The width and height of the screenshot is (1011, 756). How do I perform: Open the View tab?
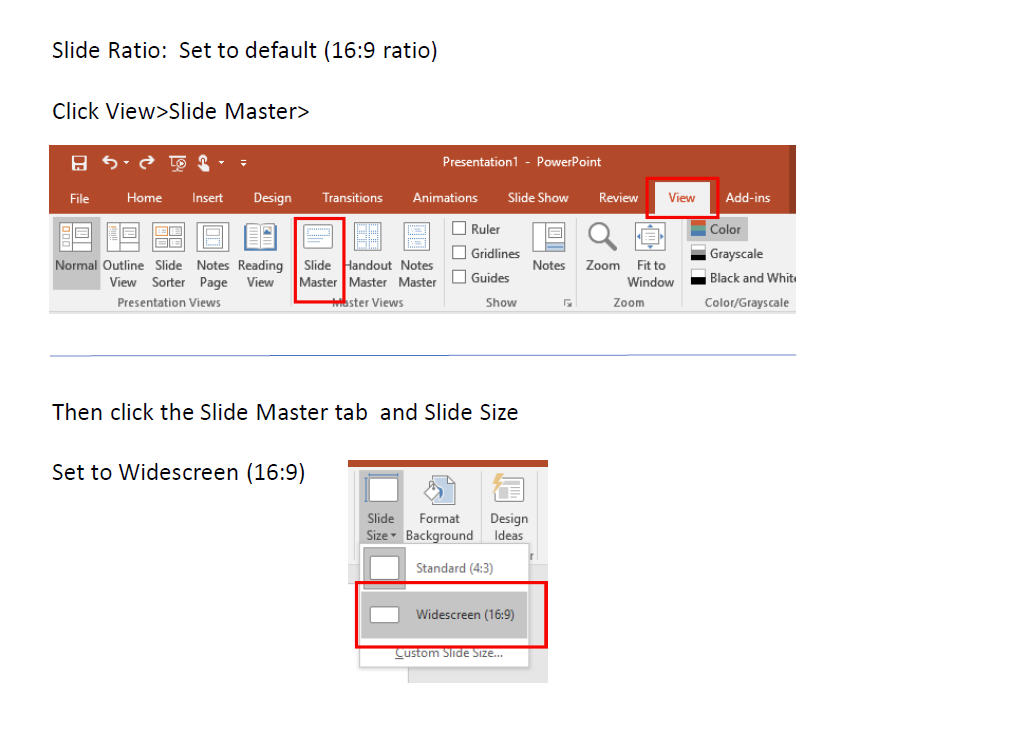click(x=682, y=198)
